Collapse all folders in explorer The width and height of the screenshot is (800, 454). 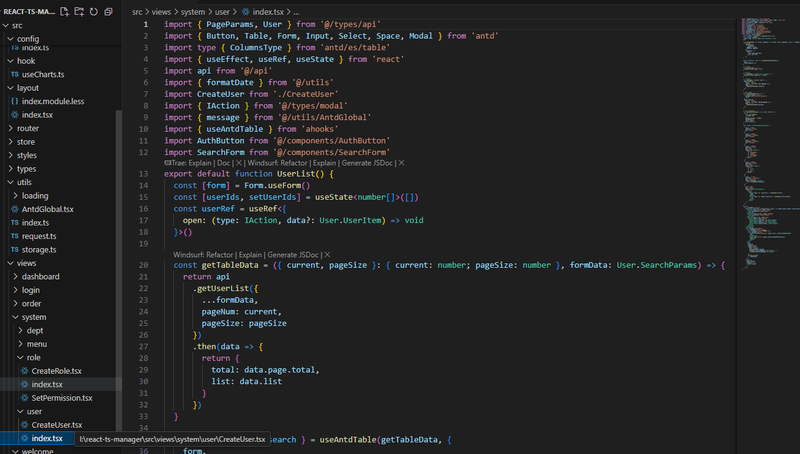tap(108, 11)
